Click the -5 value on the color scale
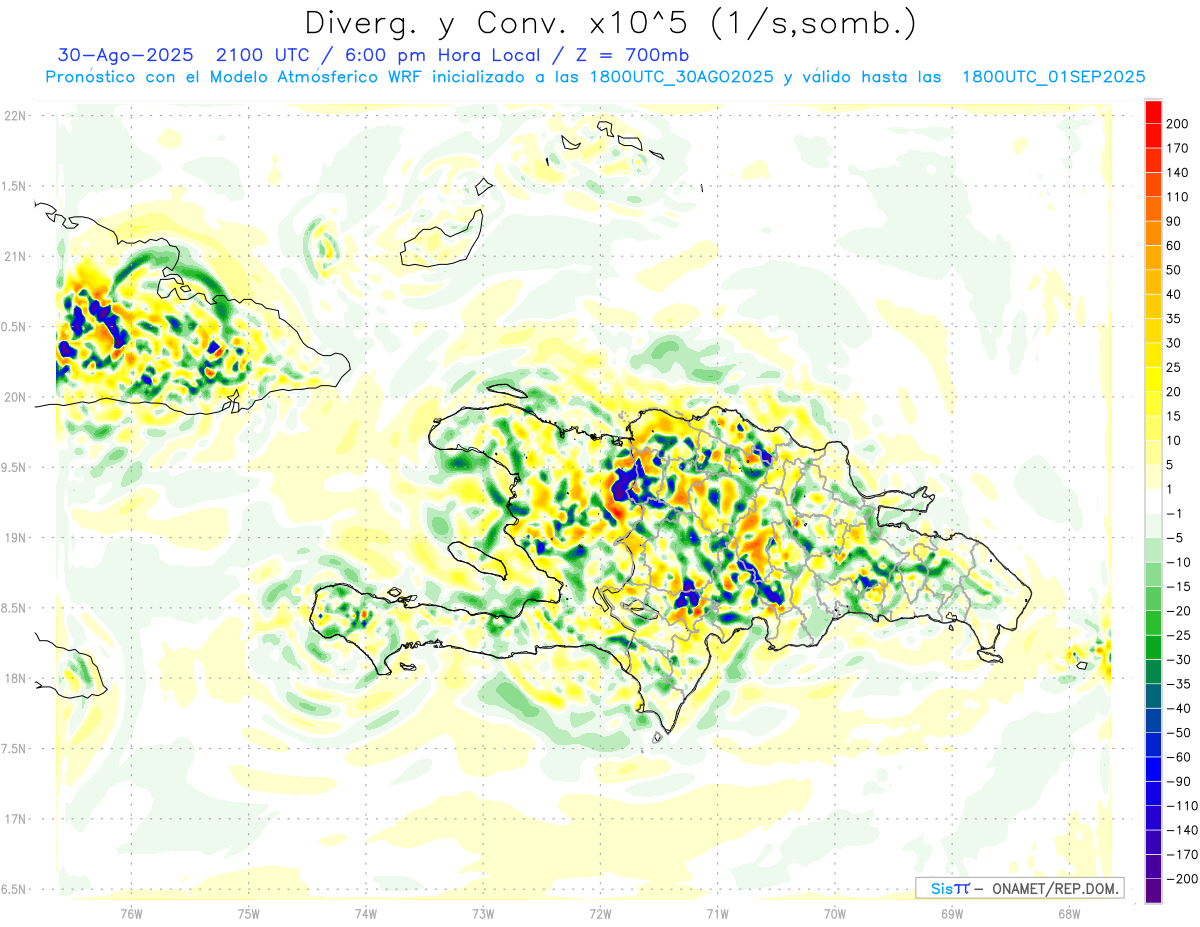The width and height of the screenshot is (1200, 927). (1174, 538)
